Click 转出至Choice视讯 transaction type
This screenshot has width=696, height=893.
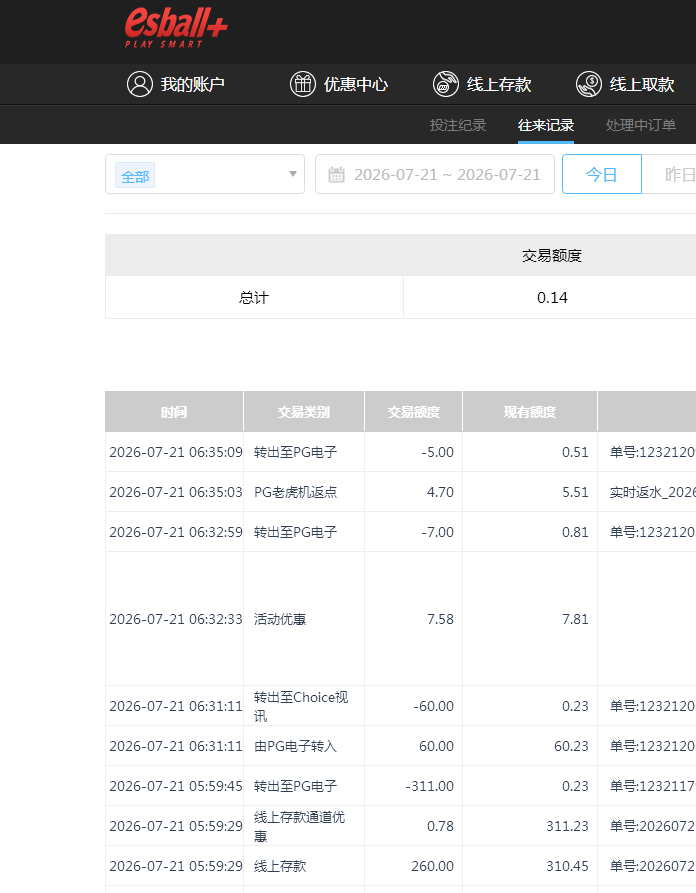pyautogui.click(x=301, y=706)
